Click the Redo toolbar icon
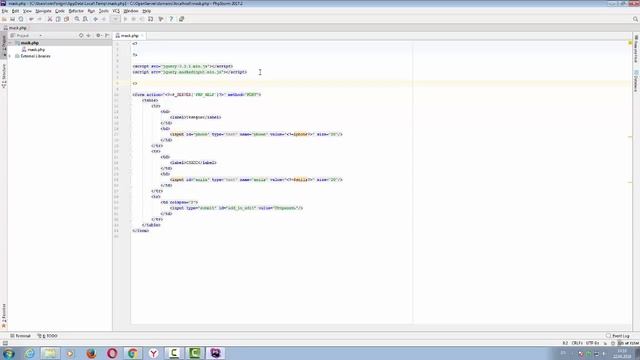This screenshot has height=360, width=640. [x=40, y=19]
